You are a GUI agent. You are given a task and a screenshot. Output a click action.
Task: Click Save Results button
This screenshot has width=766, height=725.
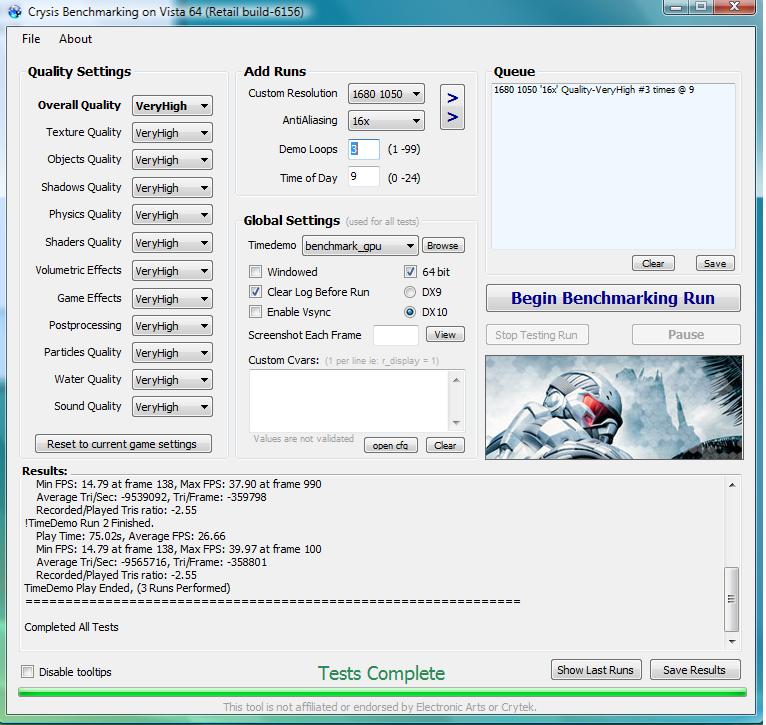(x=695, y=670)
